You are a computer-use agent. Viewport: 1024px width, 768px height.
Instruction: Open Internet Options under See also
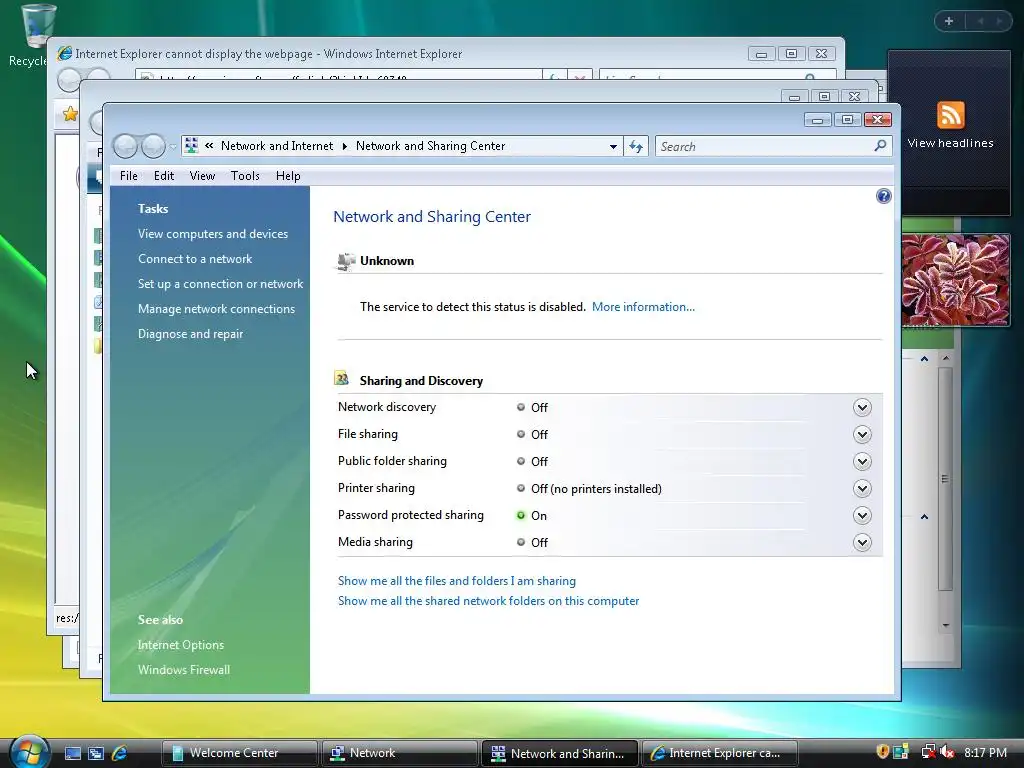click(x=180, y=645)
